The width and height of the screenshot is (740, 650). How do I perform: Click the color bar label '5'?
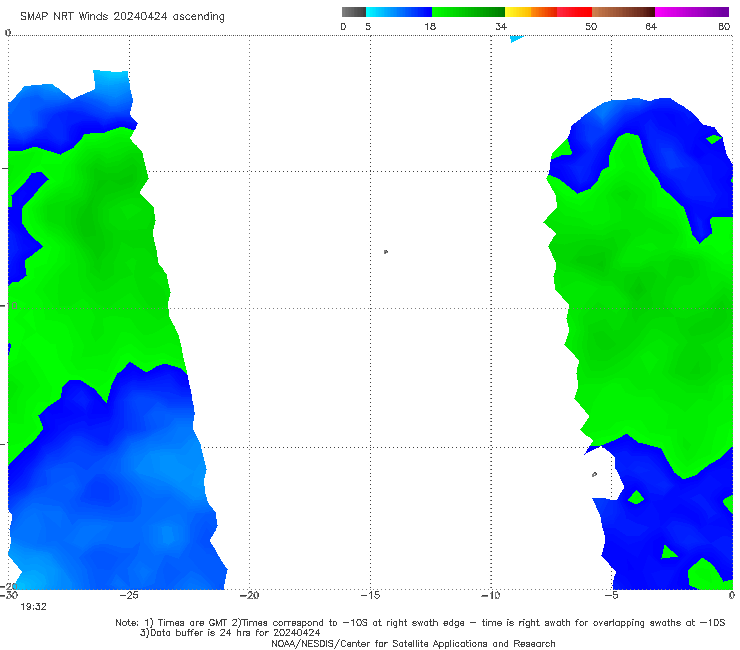click(x=368, y=27)
